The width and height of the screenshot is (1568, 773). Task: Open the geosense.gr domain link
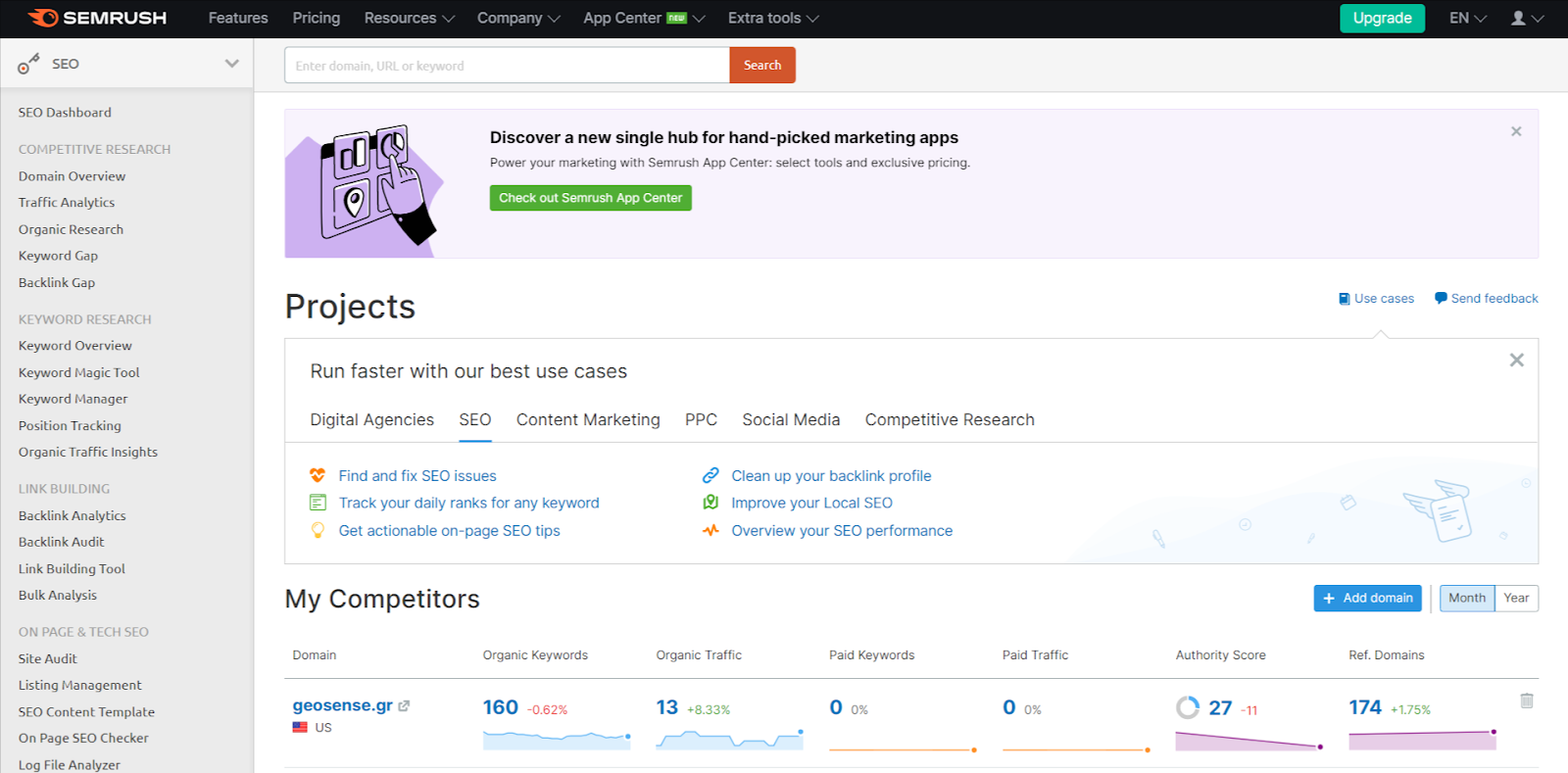(342, 705)
